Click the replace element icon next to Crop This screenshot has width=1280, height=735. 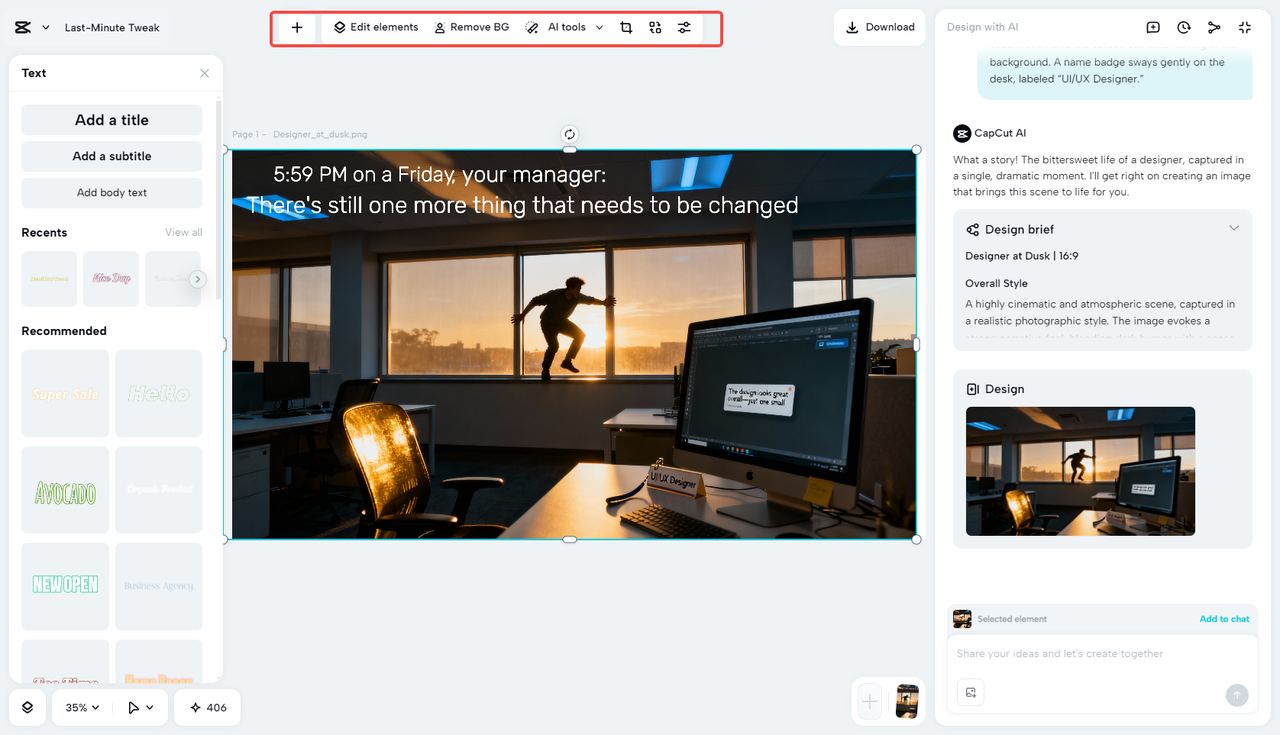pyautogui.click(x=655, y=27)
